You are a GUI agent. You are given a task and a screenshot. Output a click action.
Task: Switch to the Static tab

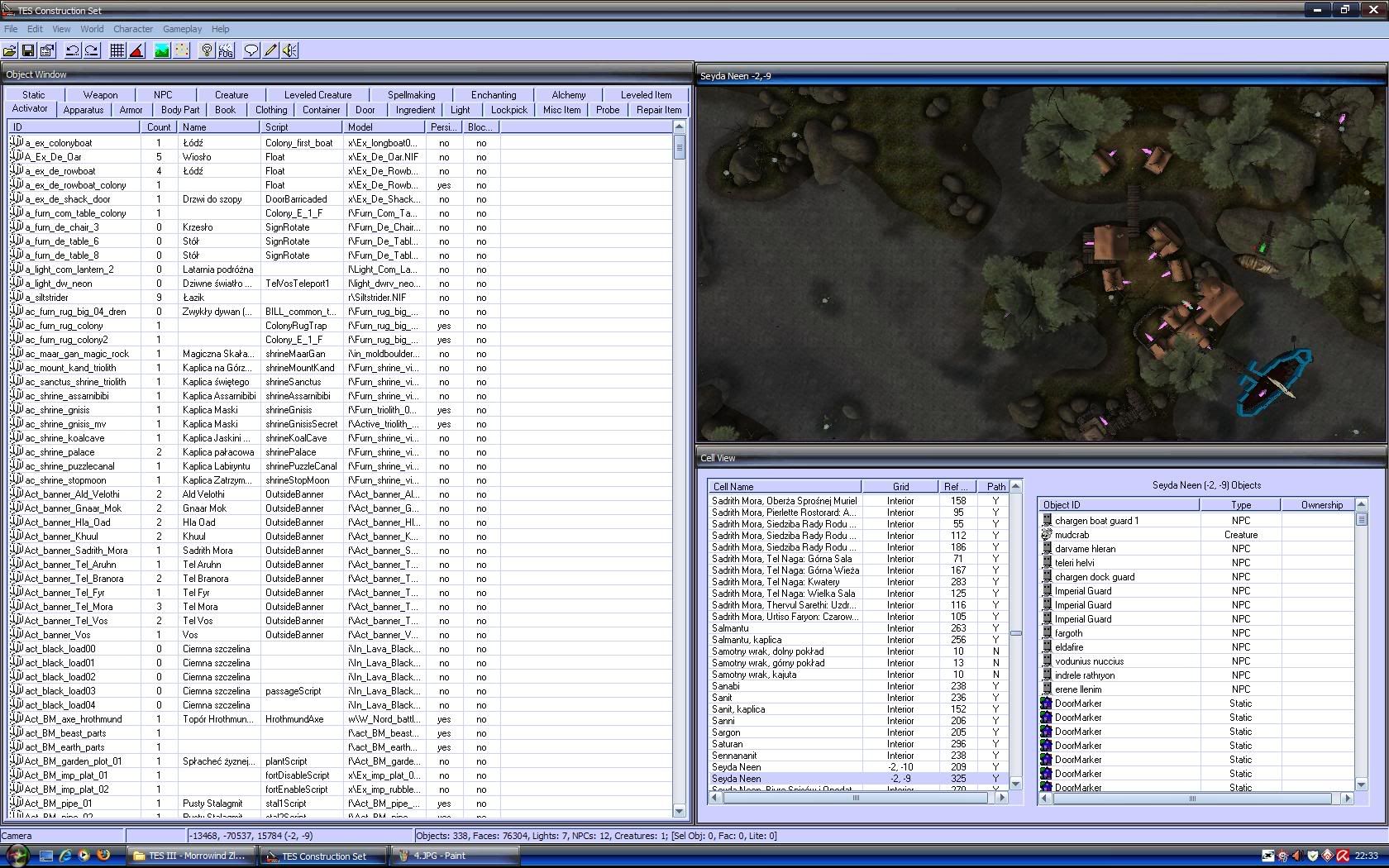(x=34, y=95)
